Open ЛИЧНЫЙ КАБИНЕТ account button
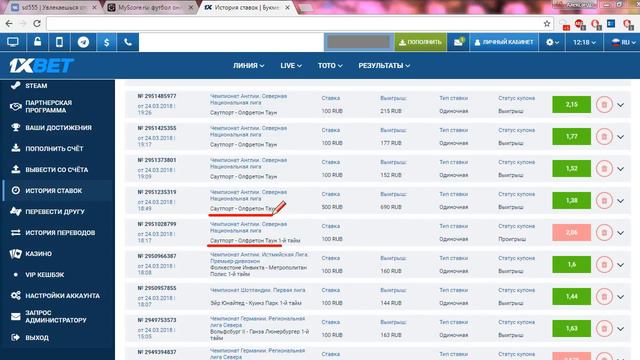Screen dimensions: 640x360 tap(504, 42)
